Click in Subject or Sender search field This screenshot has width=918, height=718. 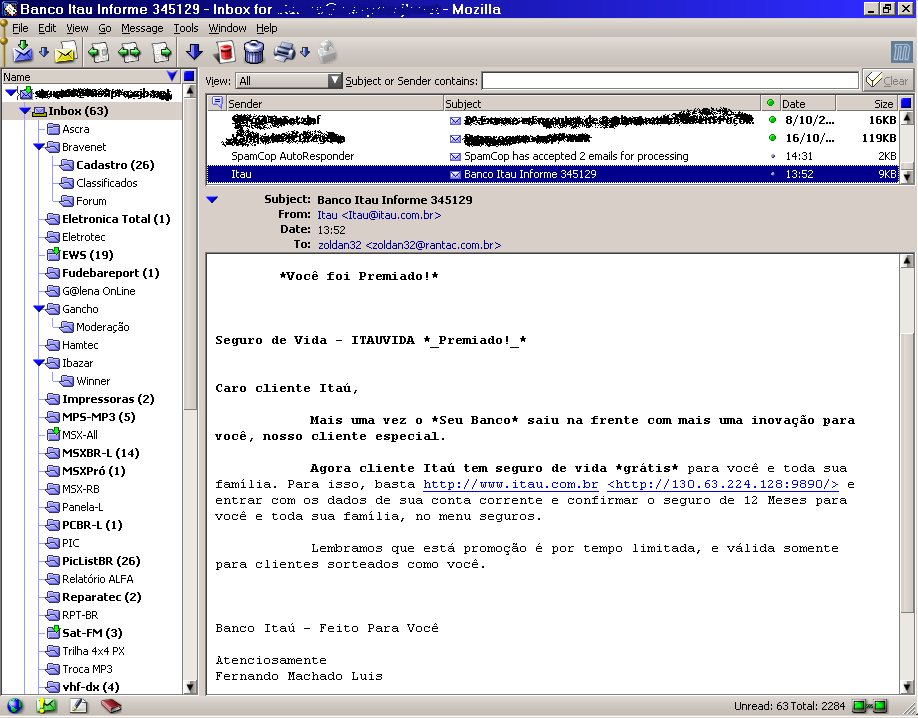click(669, 81)
